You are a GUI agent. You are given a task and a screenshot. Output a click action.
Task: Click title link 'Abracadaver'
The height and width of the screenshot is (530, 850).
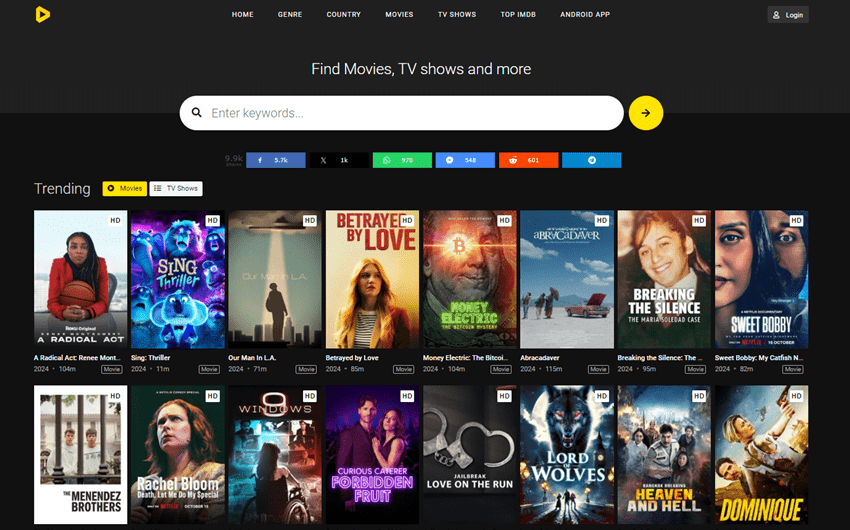(x=540, y=358)
